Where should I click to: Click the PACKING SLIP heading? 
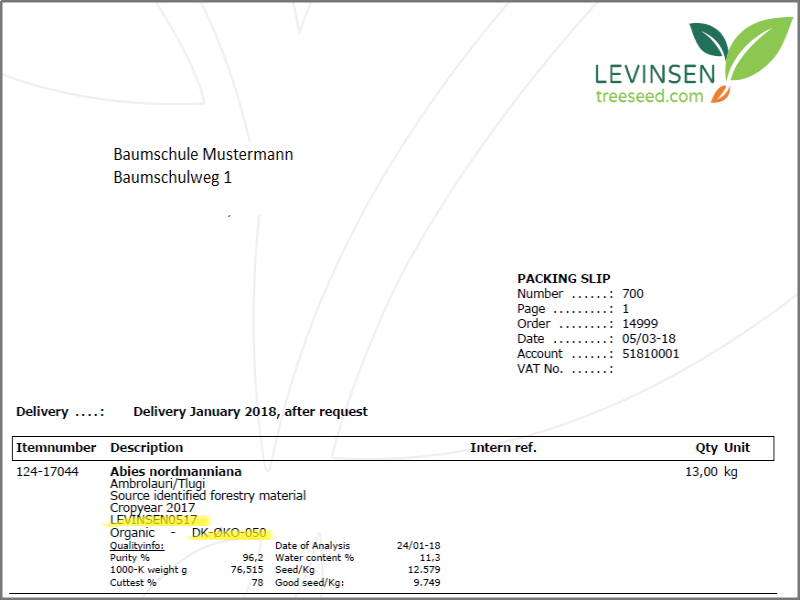(x=564, y=279)
